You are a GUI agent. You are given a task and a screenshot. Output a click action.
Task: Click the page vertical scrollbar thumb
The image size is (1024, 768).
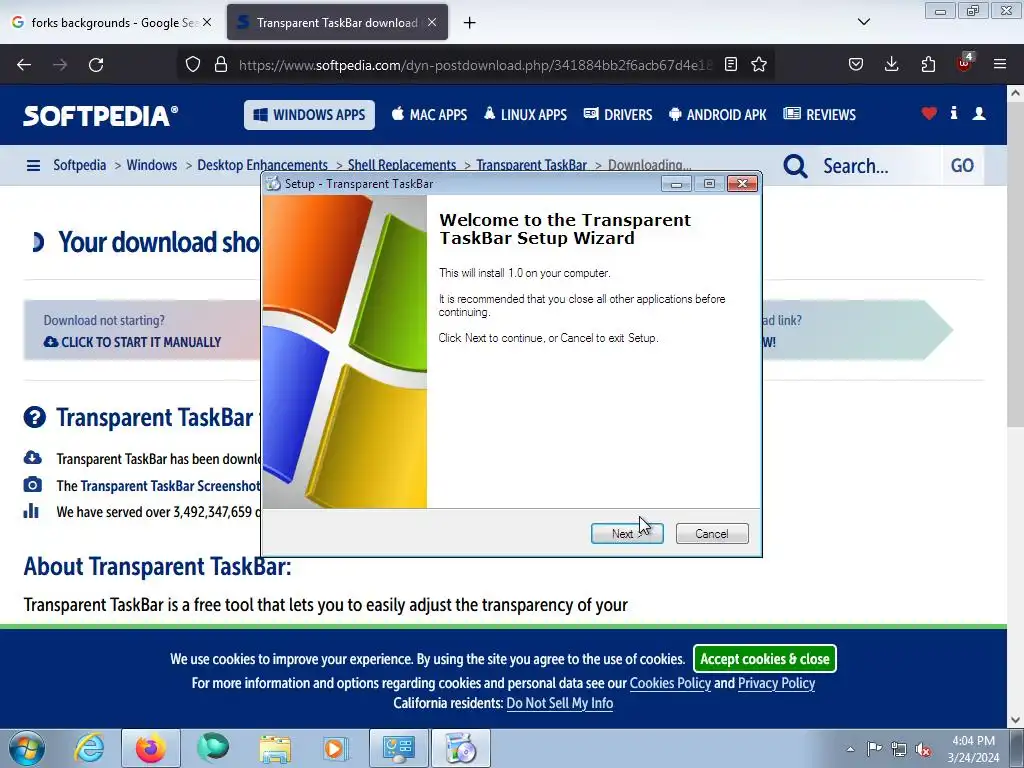1015,264
